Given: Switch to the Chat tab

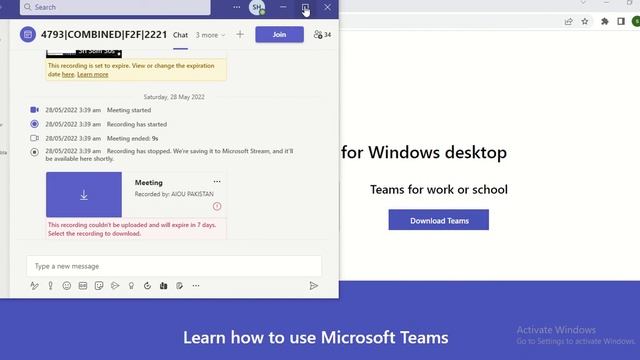Looking at the screenshot, I should pyautogui.click(x=180, y=35).
